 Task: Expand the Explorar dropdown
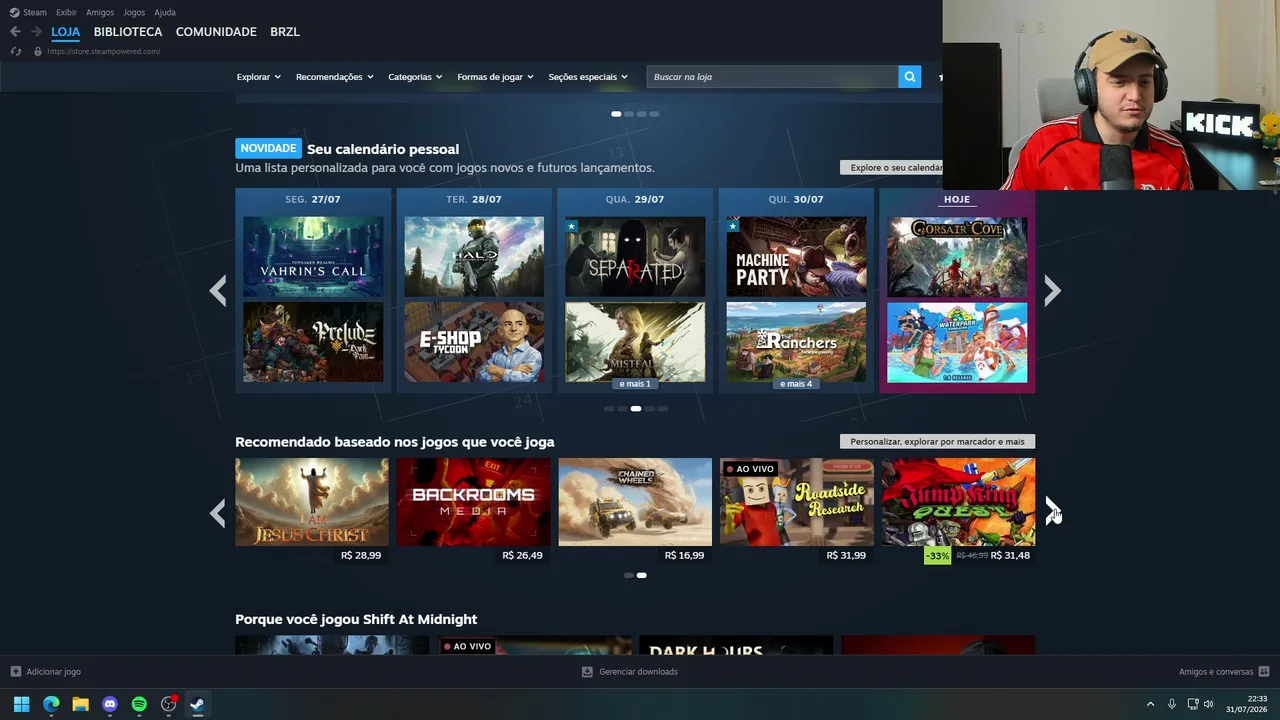tap(258, 77)
